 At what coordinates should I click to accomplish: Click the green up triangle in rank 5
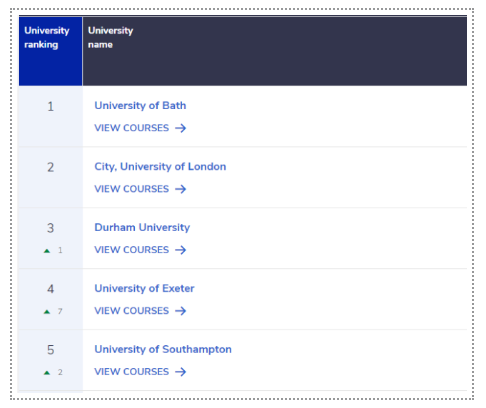point(47,373)
